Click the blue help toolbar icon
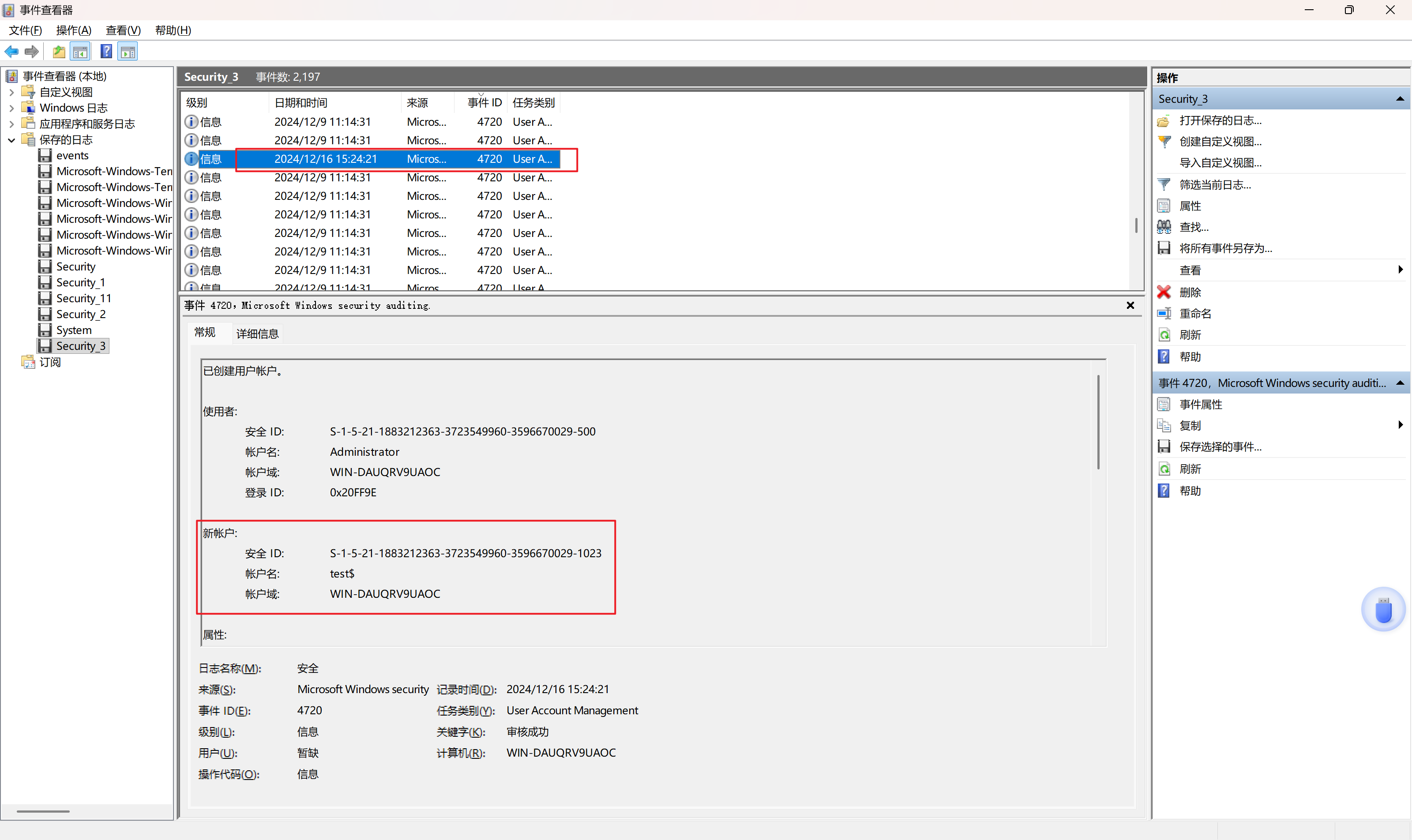 pos(106,52)
